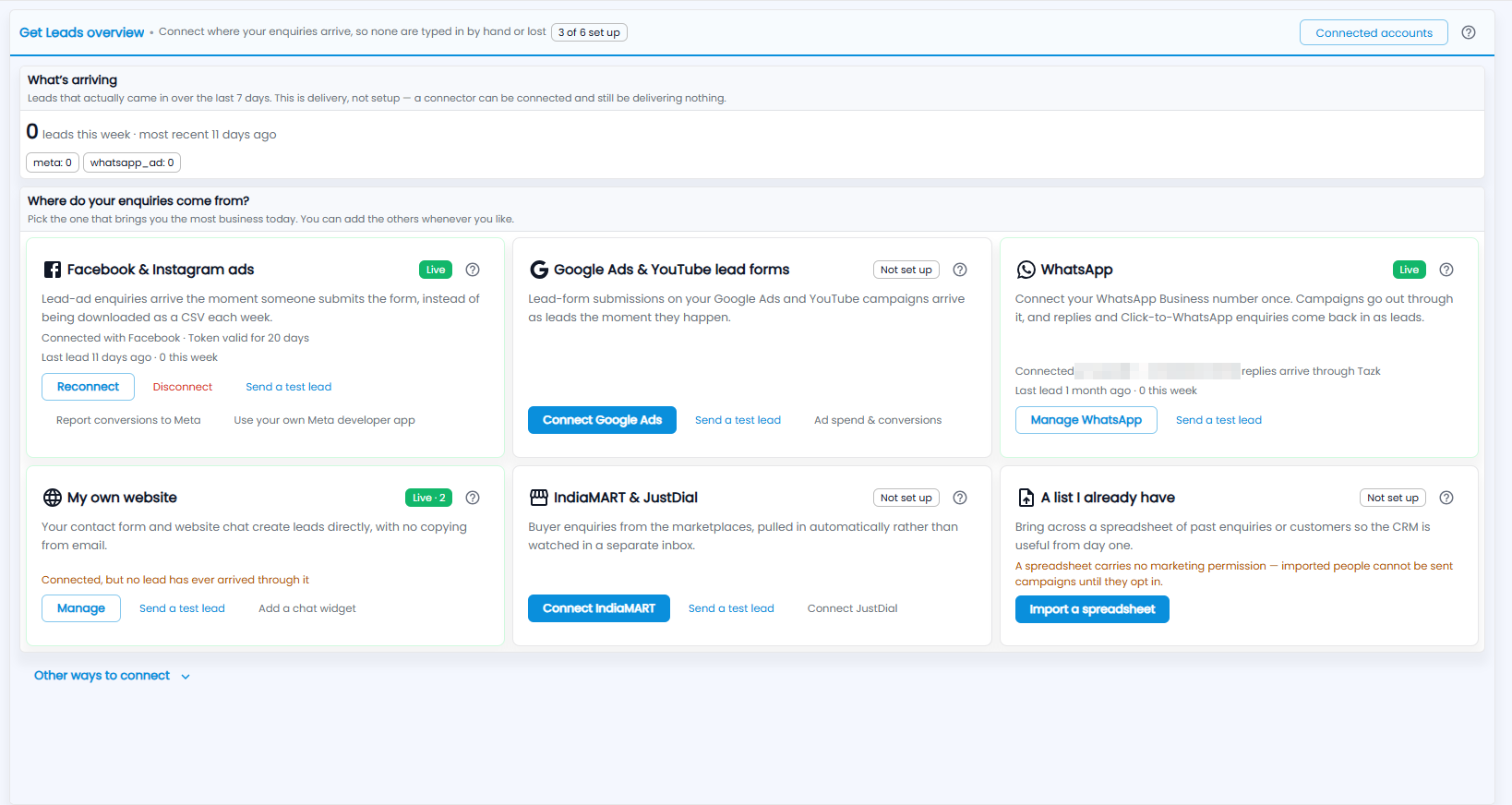1512x805 pixels.
Task: Open help for IndiaMART & JustDial
Action: [x=960, y=498]
